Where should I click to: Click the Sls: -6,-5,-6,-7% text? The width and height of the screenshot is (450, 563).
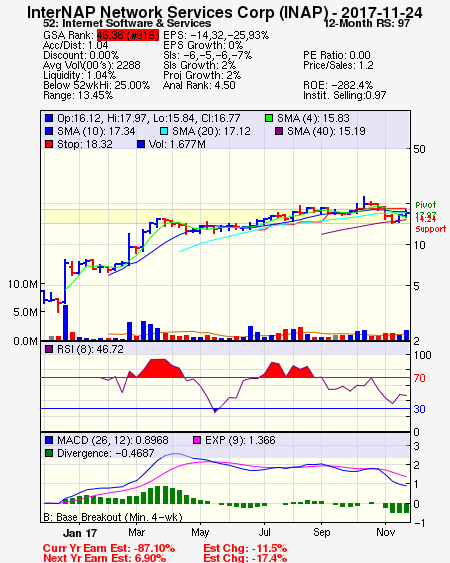point(208,55)
